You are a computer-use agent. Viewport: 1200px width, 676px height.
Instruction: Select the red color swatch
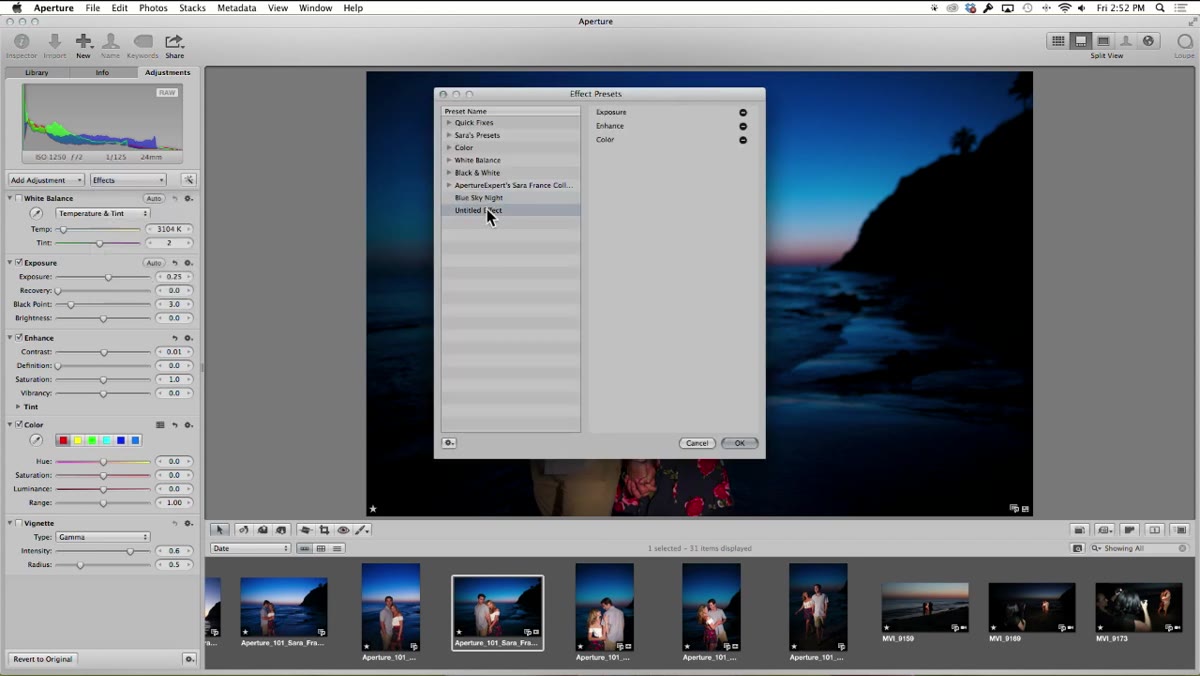(x=63, y=440)
